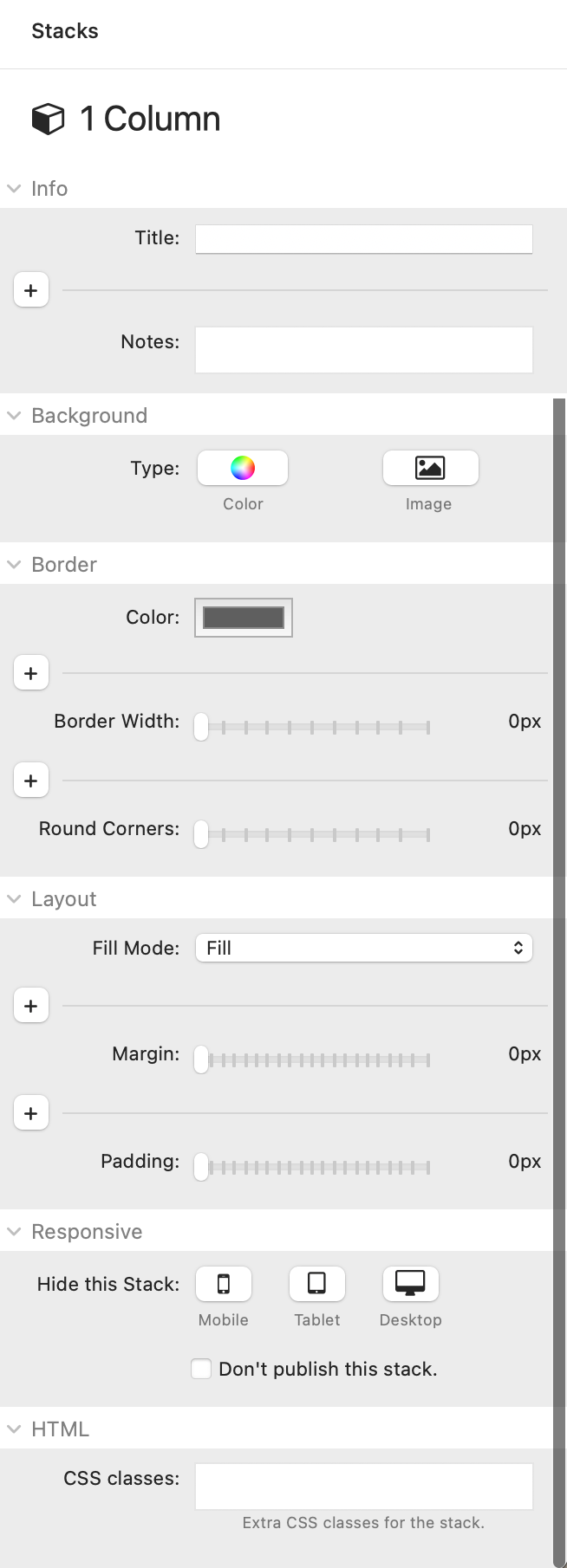
Task: Click the plus button above Round Corners
Action: [x=31, y=781]
